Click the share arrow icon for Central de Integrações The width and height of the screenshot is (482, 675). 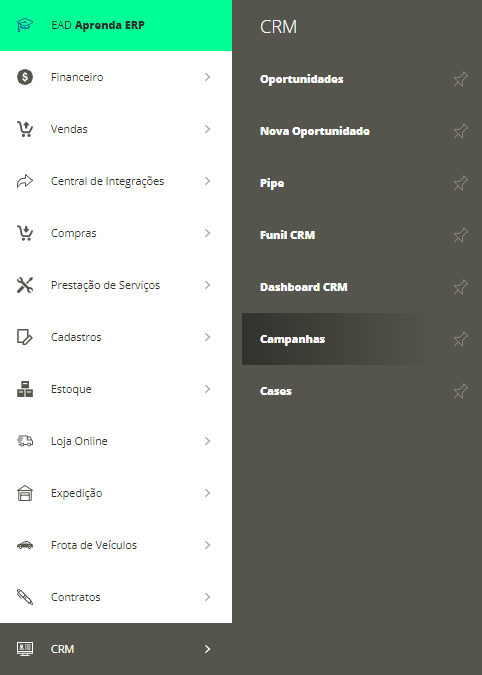(x=25, y=181)
